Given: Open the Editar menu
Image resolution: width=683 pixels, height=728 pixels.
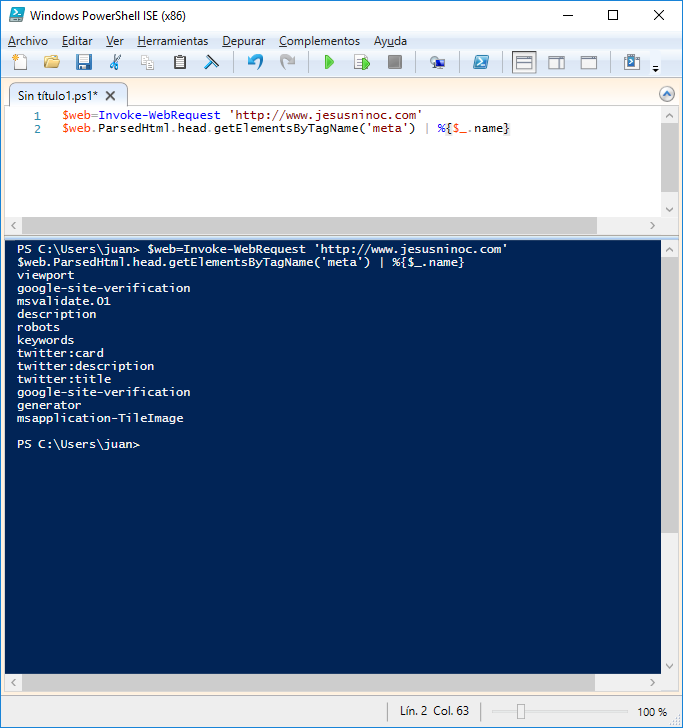Looking at the screenshot, I should pos(77,41).
